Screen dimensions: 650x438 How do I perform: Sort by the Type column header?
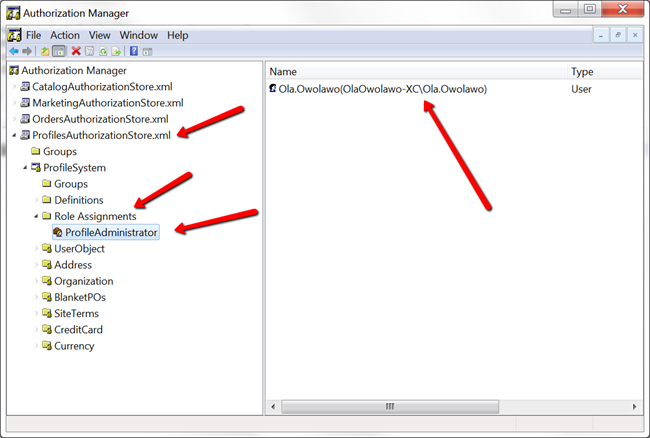(604, 72)
